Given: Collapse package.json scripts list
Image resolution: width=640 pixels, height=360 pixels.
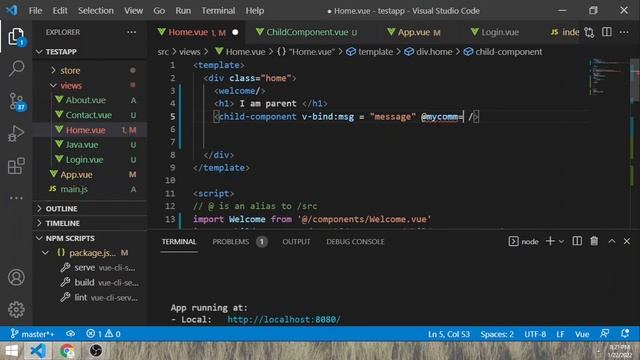Looking at the screenshot, I should [x=89, y=253].
